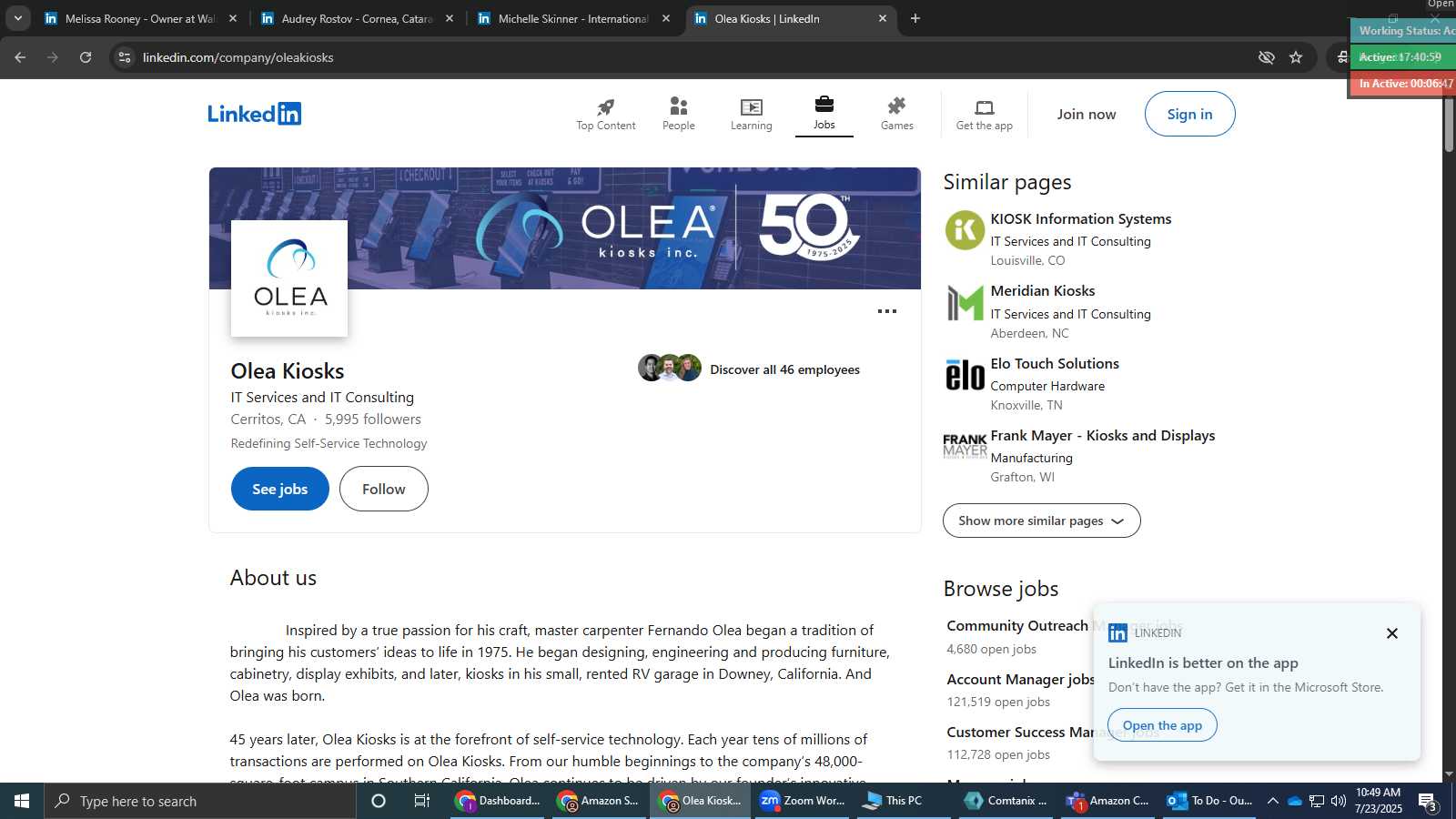Click the Frank Mayer logo icon
1456x819 pixels.
click(965, 446)
